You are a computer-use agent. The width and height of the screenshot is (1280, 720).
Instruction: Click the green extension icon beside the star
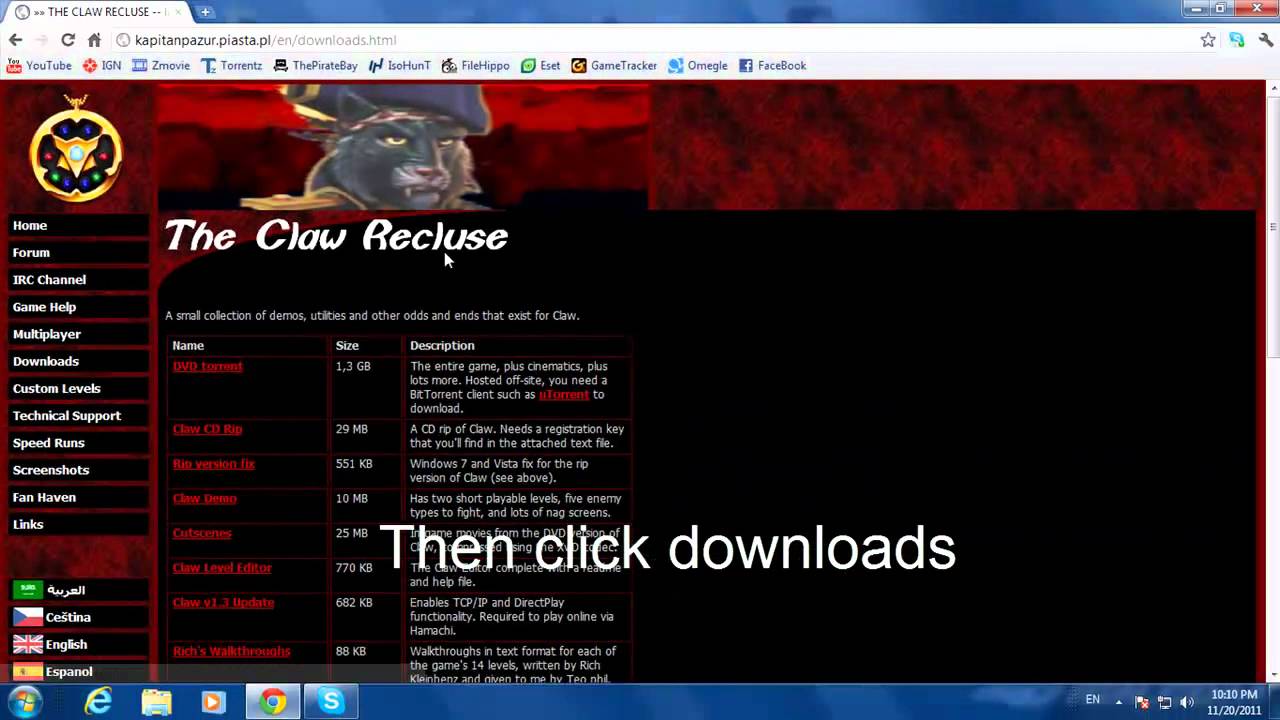(1237, 40)
